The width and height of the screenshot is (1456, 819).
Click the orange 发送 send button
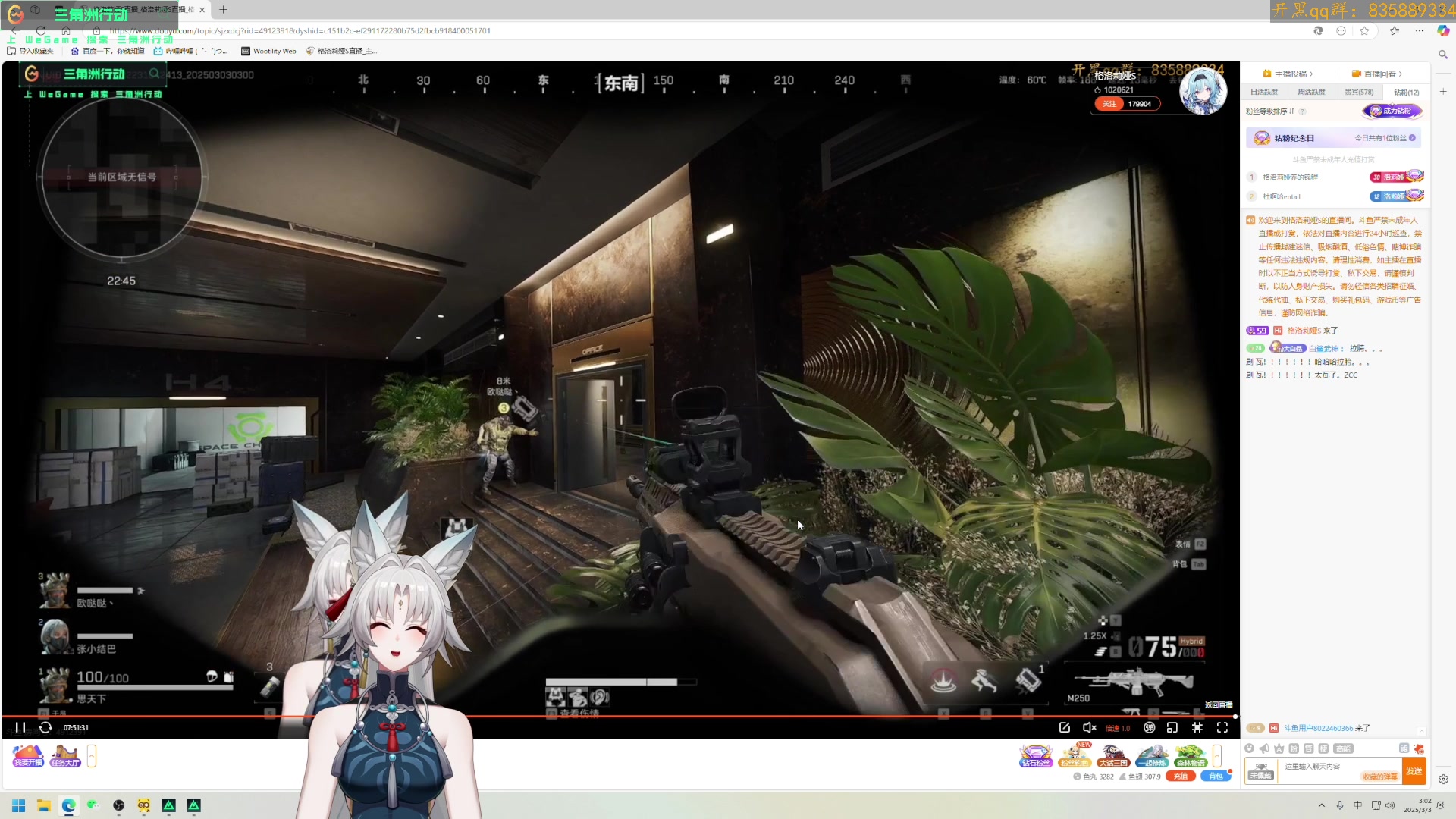[1414, 771]
